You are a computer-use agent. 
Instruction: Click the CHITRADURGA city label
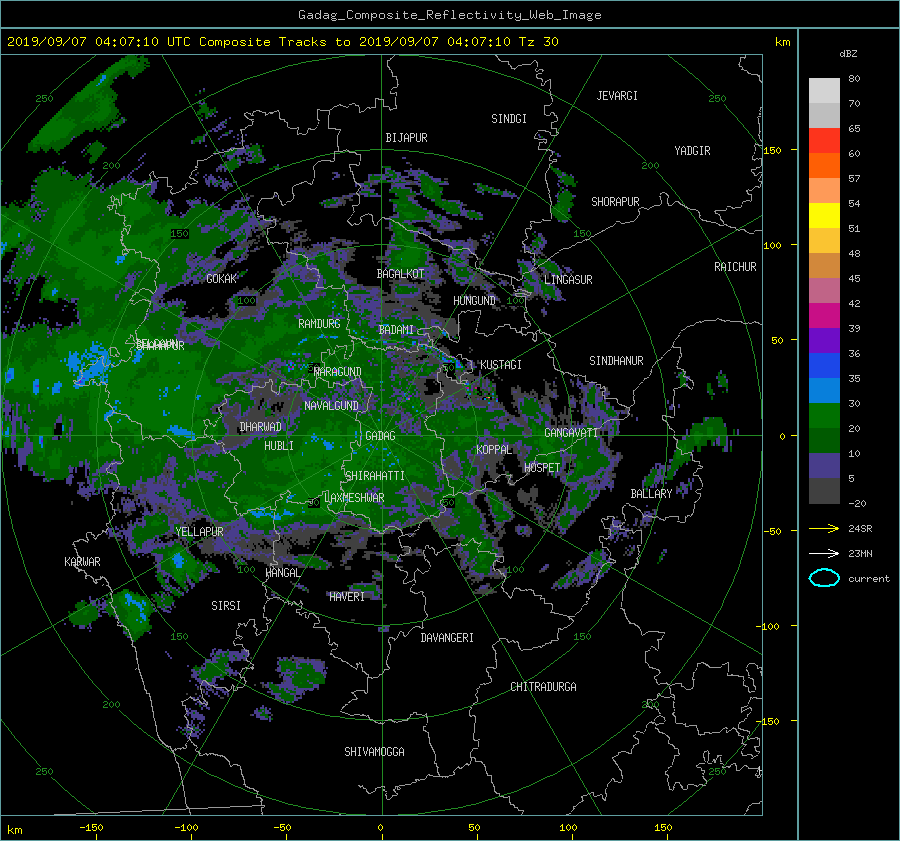click(x=543, y=687)
